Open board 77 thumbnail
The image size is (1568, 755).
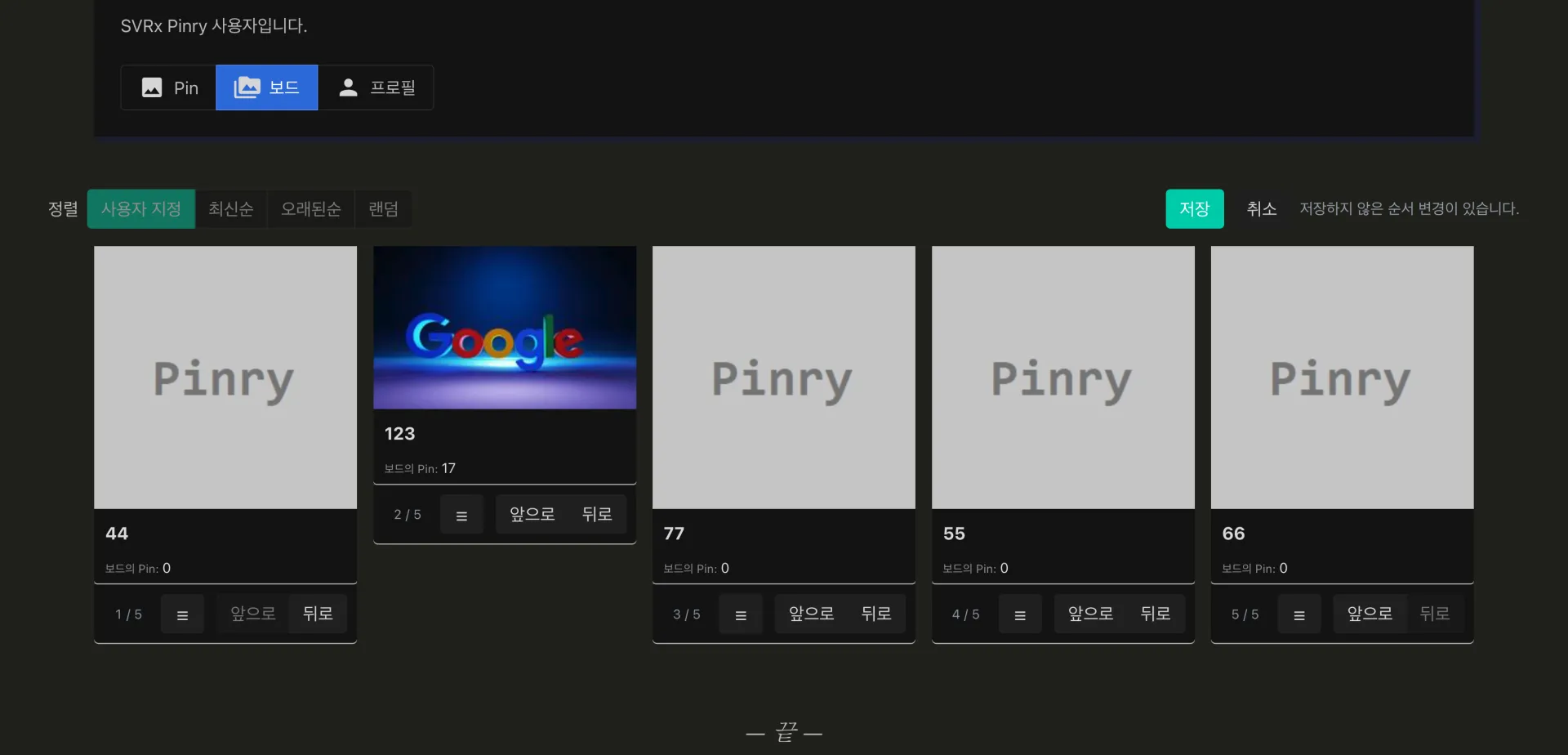(x=784, y=377)
